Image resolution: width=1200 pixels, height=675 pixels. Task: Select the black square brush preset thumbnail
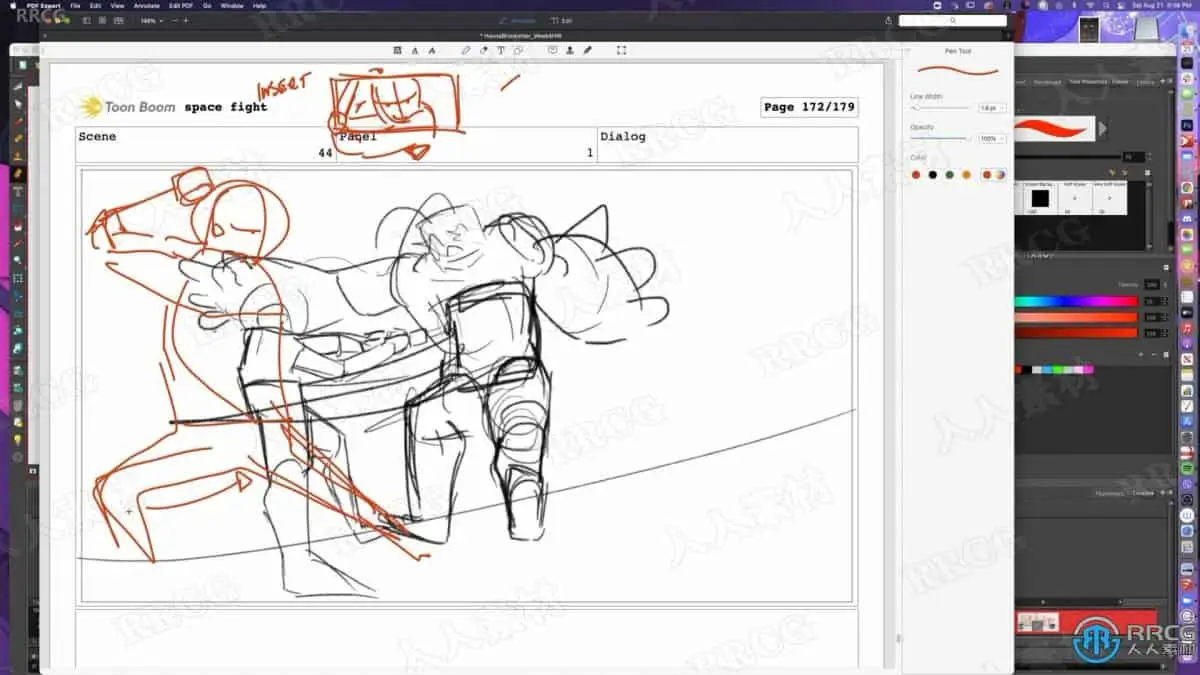[1040, 198]
